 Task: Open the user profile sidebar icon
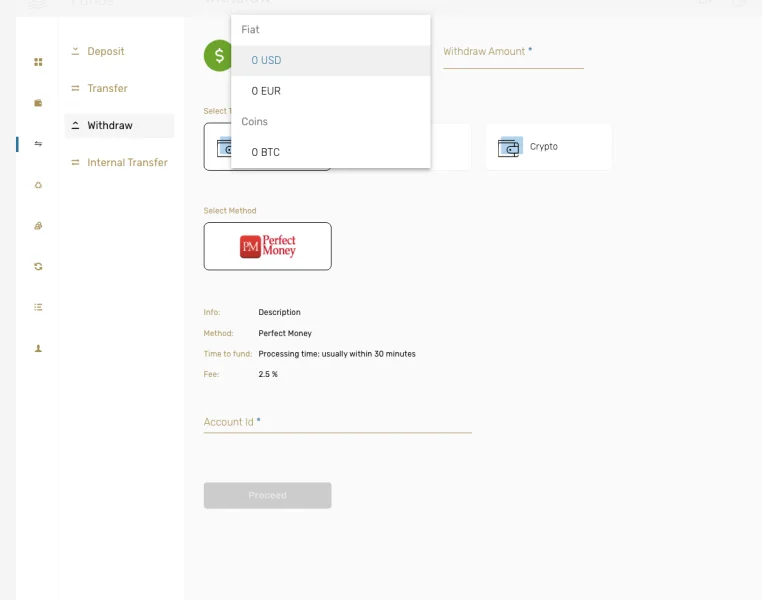pyautogui.click(x=38, y=349)
